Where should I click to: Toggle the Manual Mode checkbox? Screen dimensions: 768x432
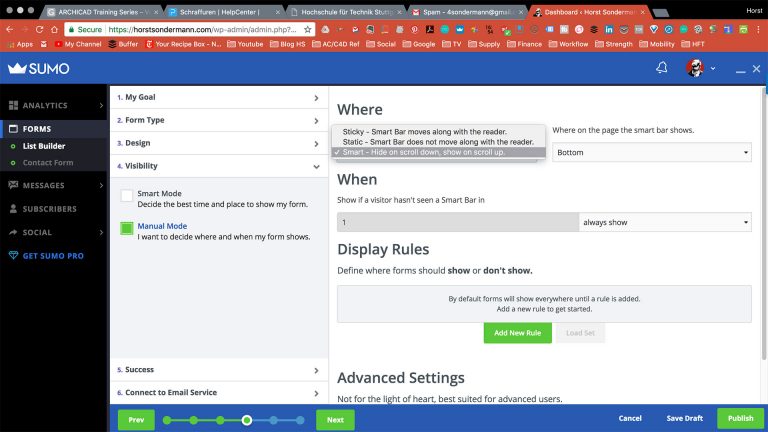point(127,229)
